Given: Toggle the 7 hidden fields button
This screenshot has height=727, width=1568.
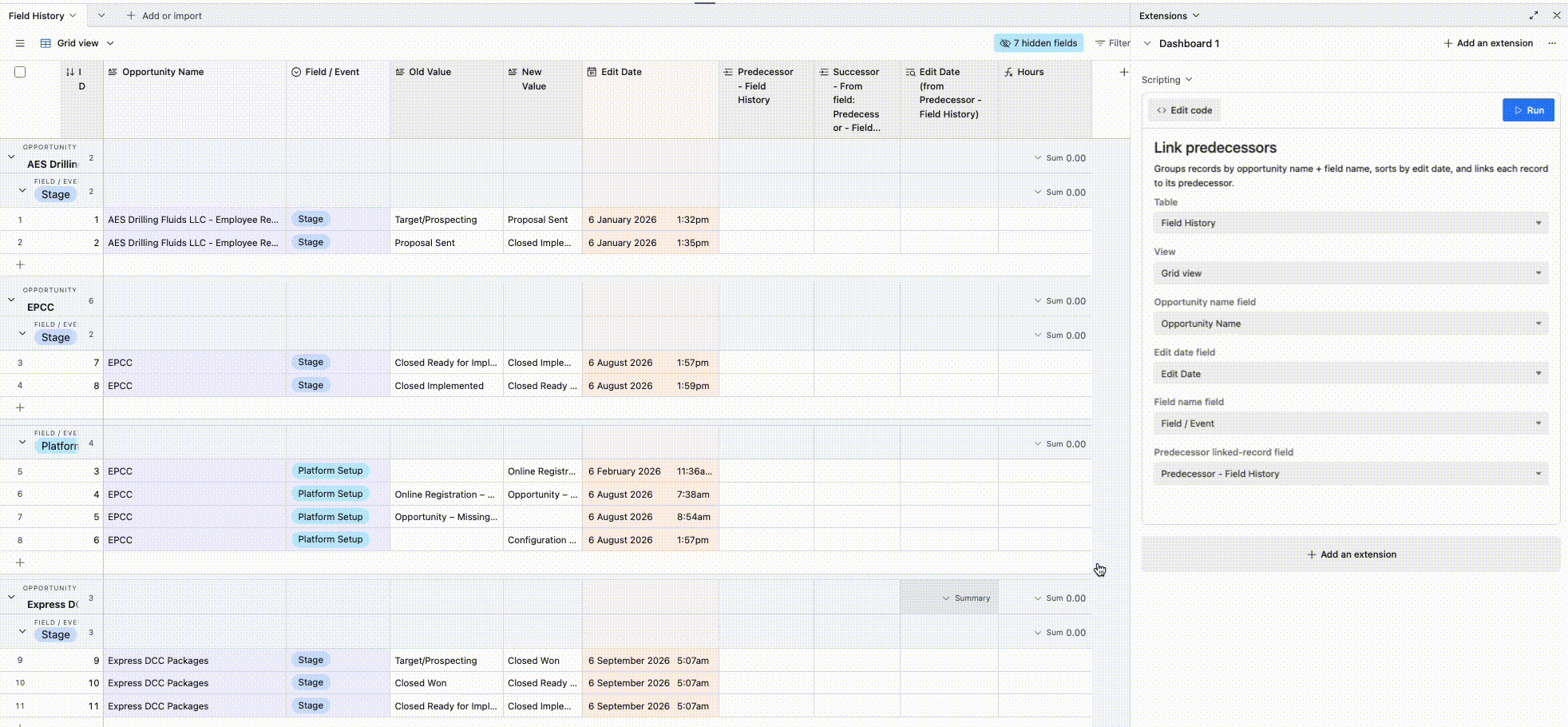Looking at the screenshot, I should 1038,43.
